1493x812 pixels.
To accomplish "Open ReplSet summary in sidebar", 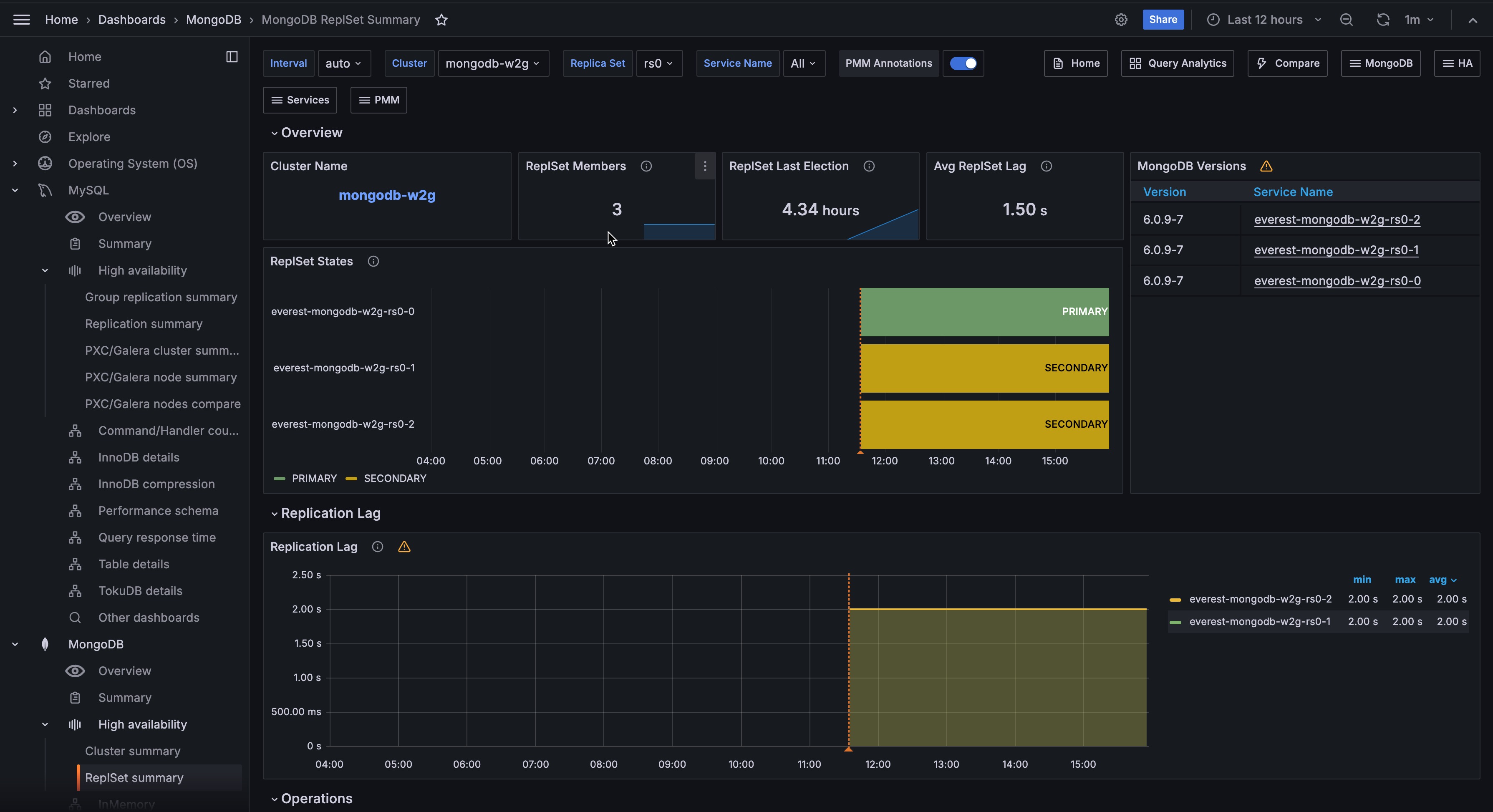I will pos(159,777).
